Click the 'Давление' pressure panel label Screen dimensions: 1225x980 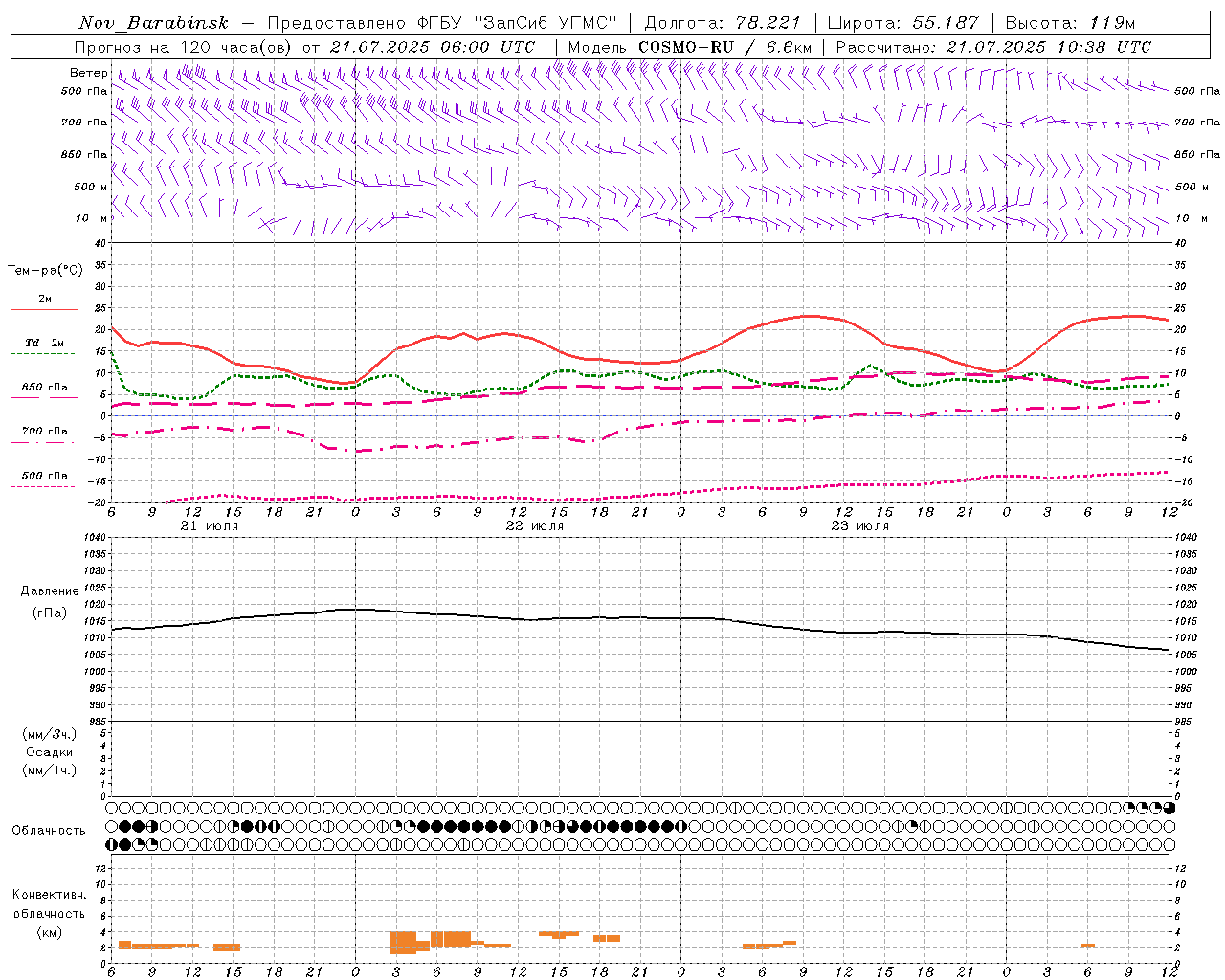pos(50,591)
